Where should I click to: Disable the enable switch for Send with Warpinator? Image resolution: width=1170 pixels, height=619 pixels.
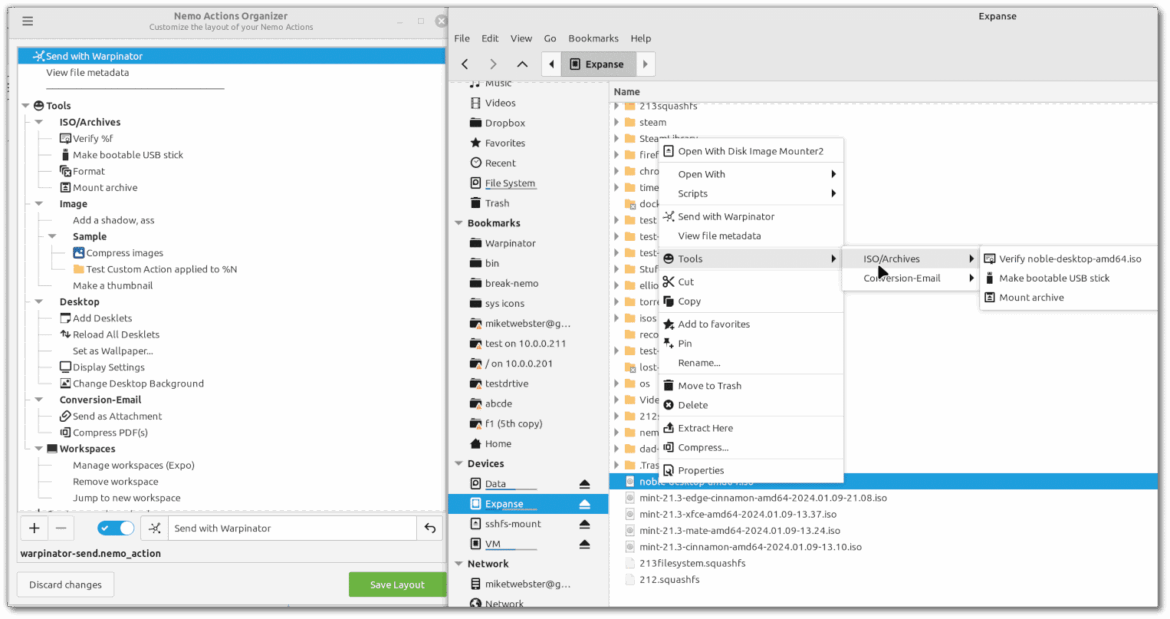point(118,527)
